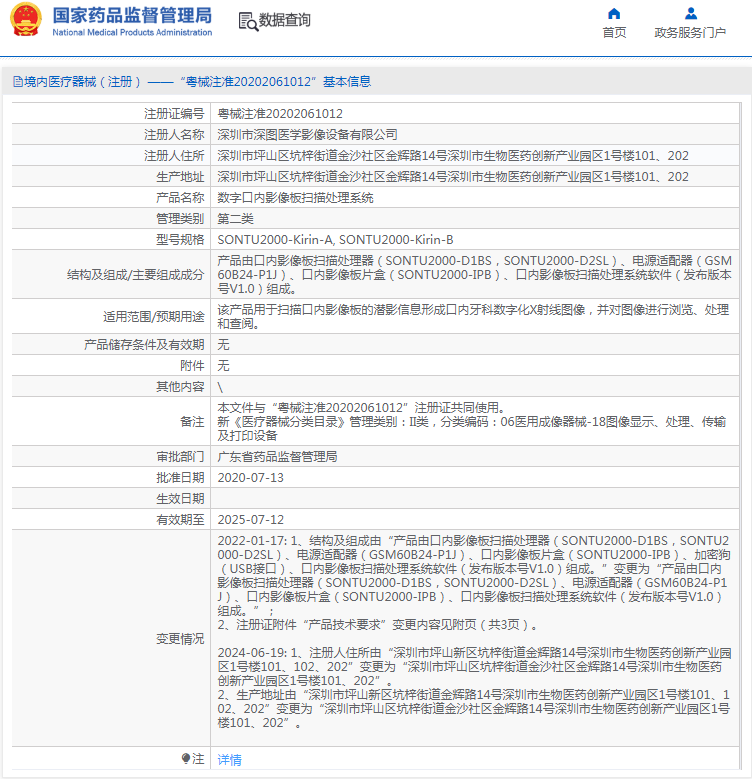Image resolution: width=752 pixels, height=779 pixels.
Task: Open the 详情 link
Action: (x=229, y=759)
